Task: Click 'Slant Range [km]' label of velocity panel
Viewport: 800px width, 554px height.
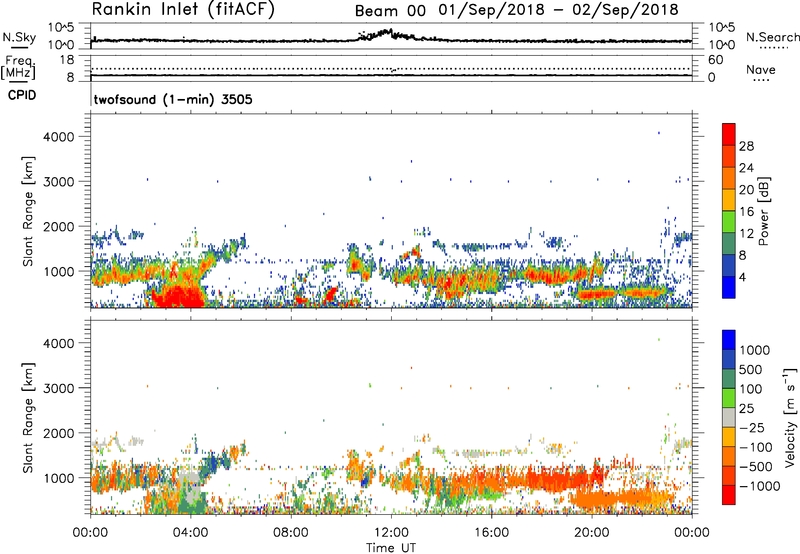Action: [x=28, y=417]
